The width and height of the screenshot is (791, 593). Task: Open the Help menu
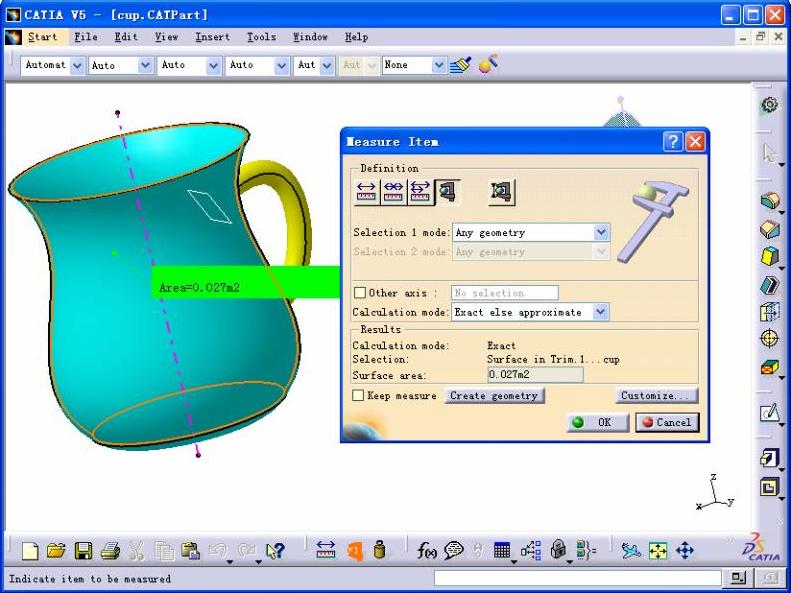click(356, 37)
